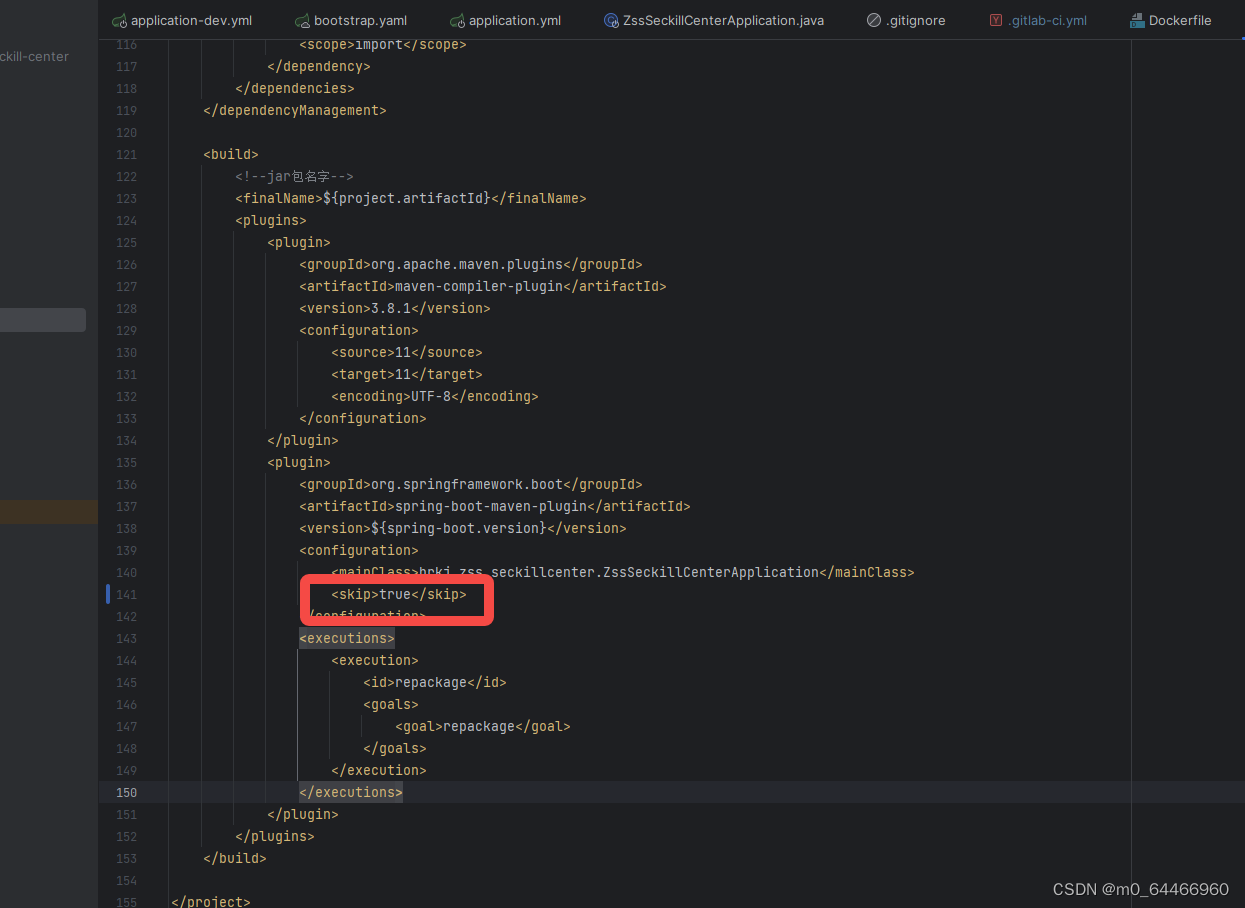The height and width of the screenshot is (908, 1245).
Task: Switch to the bootstrap.yaml tab
Action: point(359,19)
